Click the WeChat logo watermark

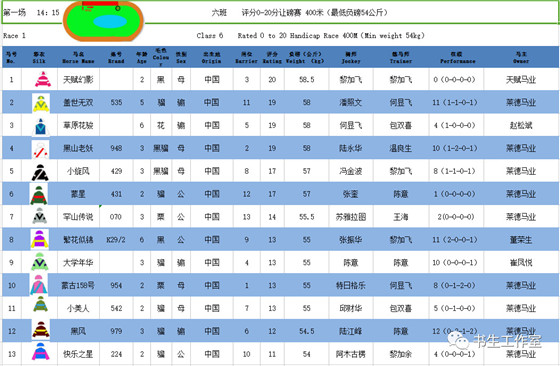(459, 339)
